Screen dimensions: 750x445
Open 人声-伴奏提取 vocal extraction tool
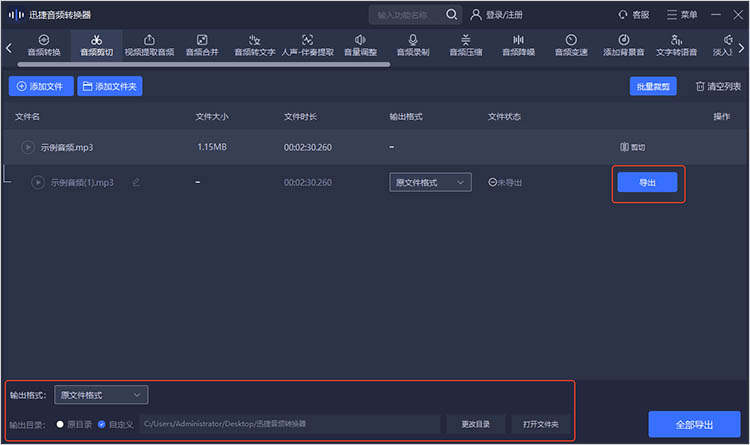(x=308, y=45)
